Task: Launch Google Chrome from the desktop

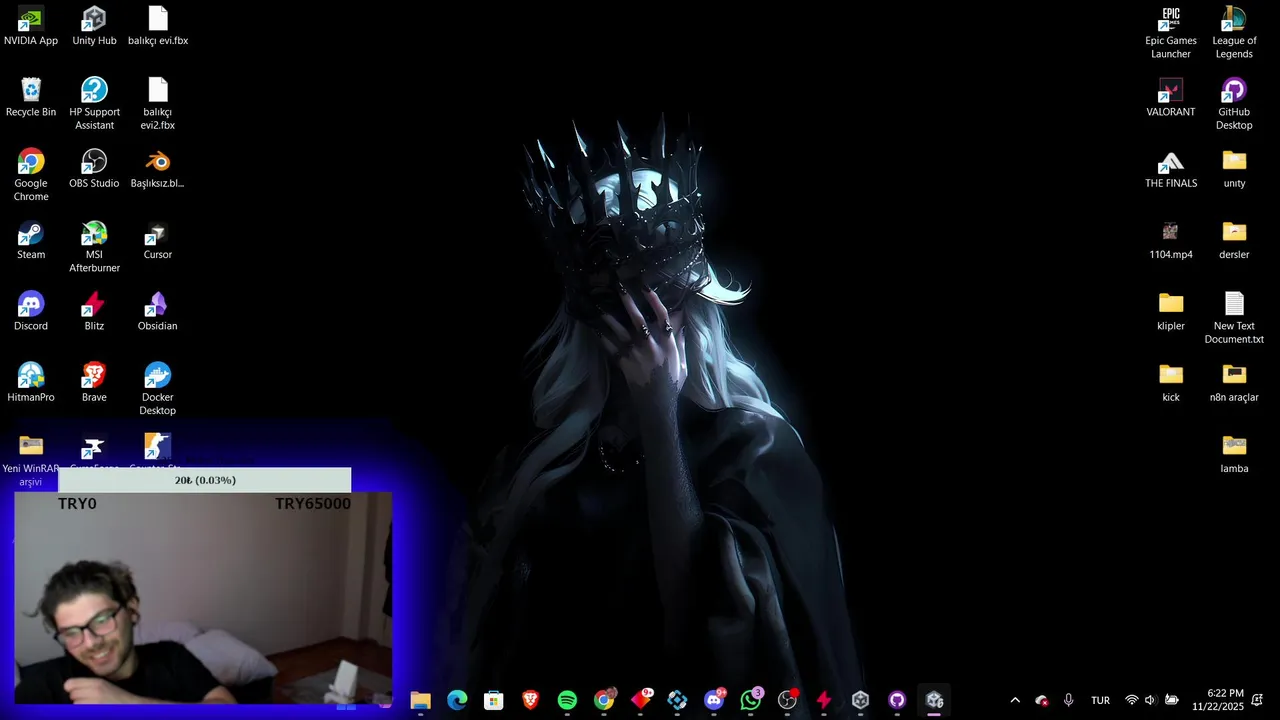Action: (x=31, y=175)
